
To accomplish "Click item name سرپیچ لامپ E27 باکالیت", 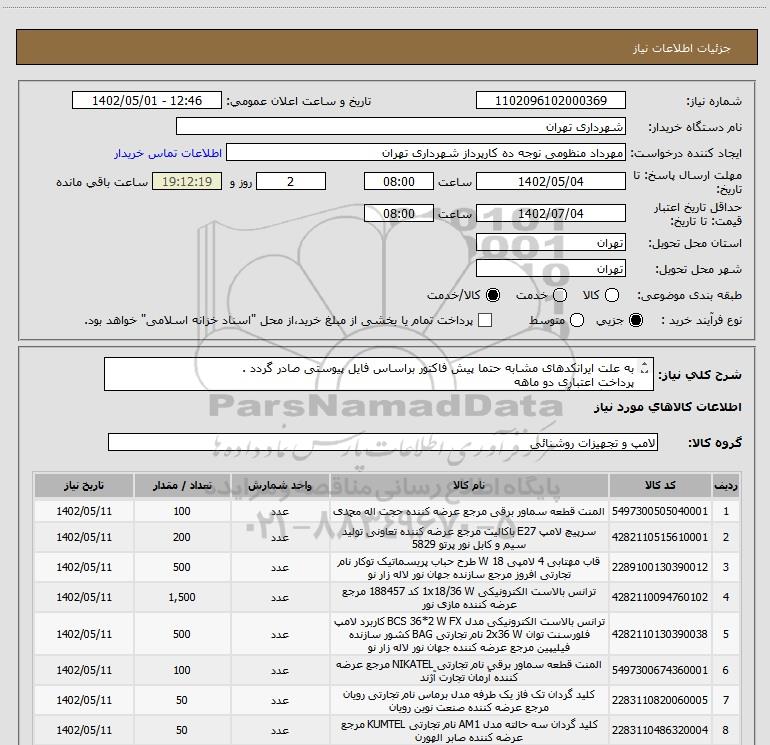I will pos(469,538).
